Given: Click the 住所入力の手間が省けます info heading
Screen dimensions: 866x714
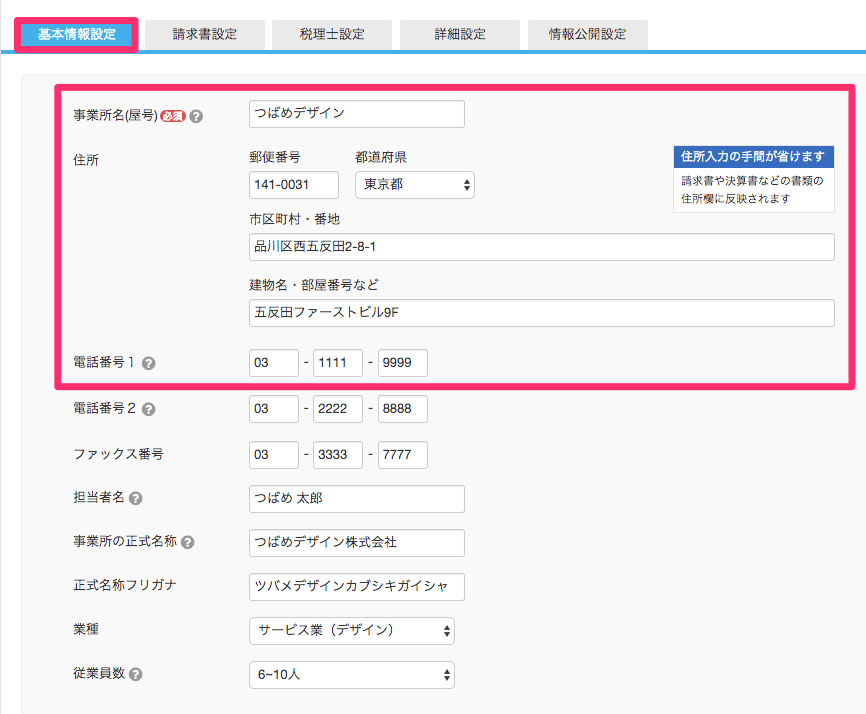Looking at the screenshot, I should tap(753, 157).
